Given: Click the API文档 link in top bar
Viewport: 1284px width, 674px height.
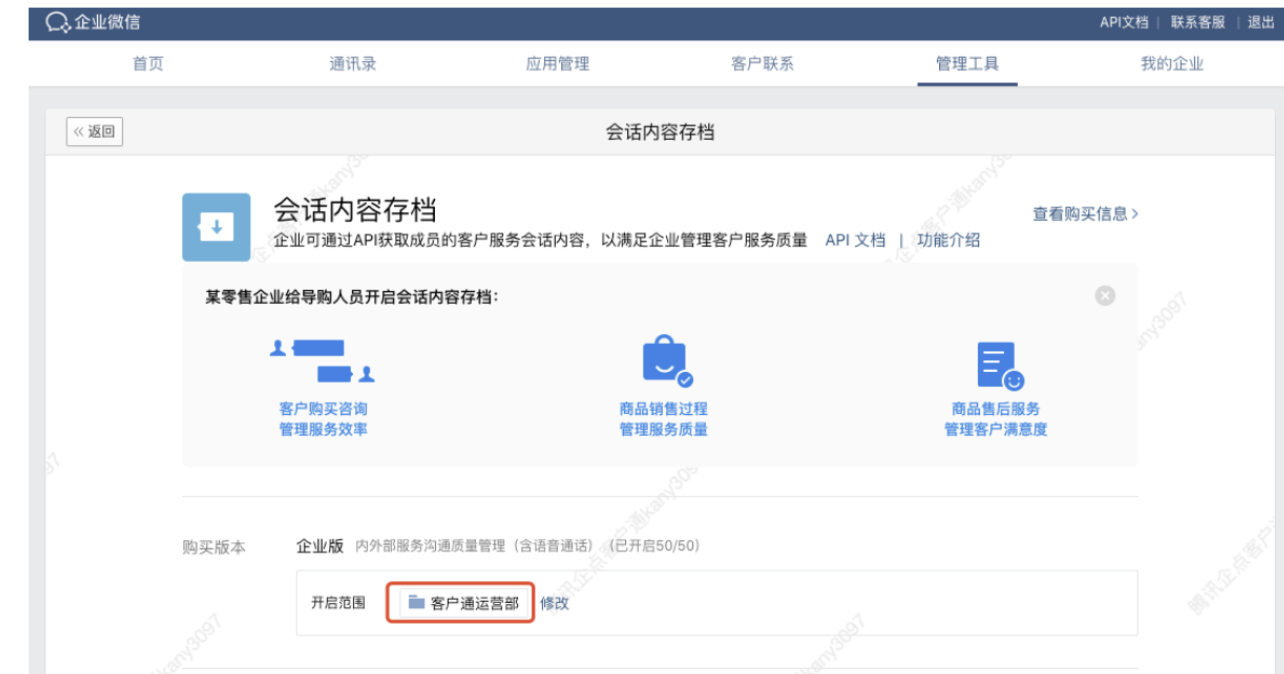Looking at the screenshot, I should [1124, 22].
